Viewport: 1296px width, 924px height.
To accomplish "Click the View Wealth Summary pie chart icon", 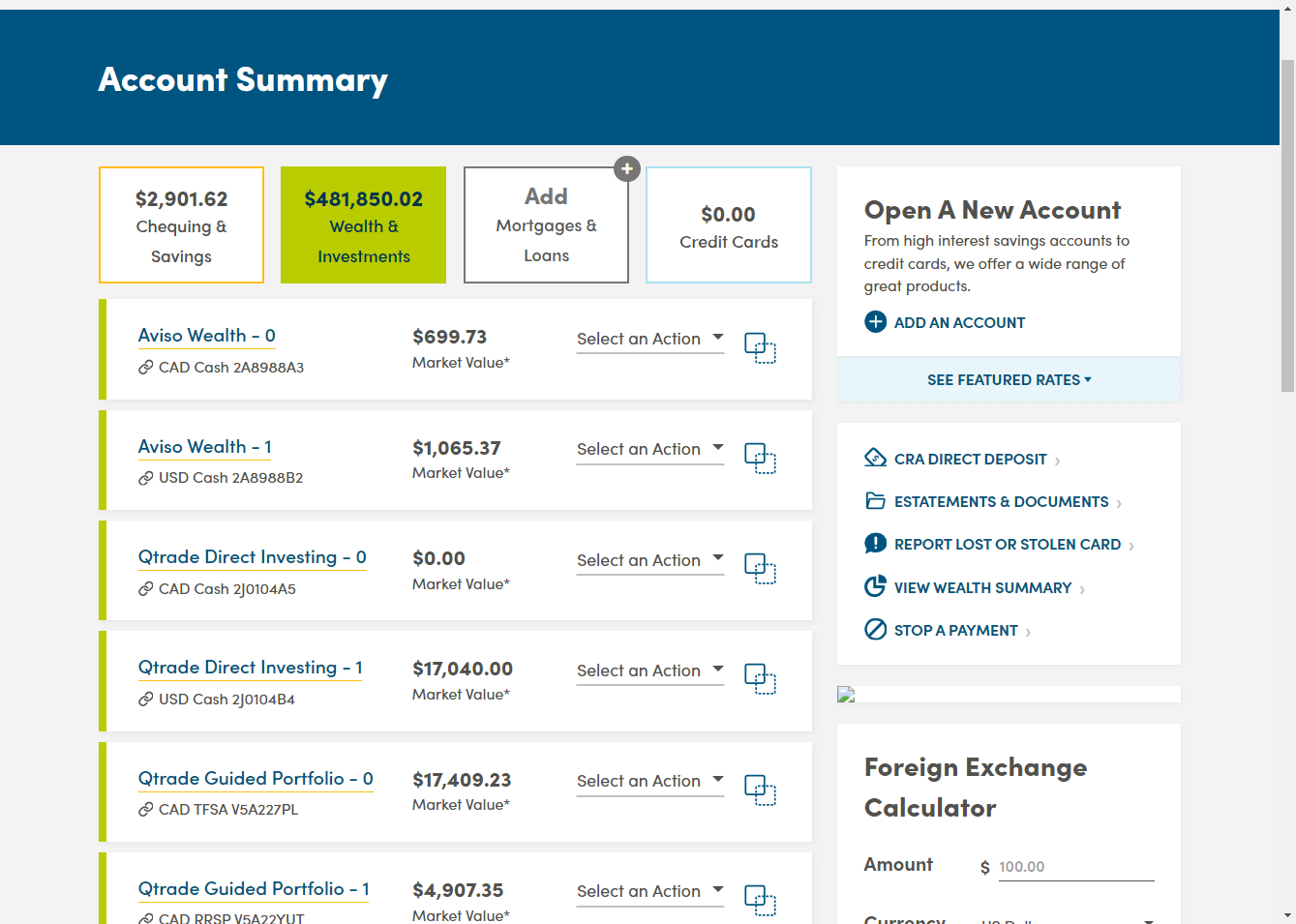I will tap(875, 586).
